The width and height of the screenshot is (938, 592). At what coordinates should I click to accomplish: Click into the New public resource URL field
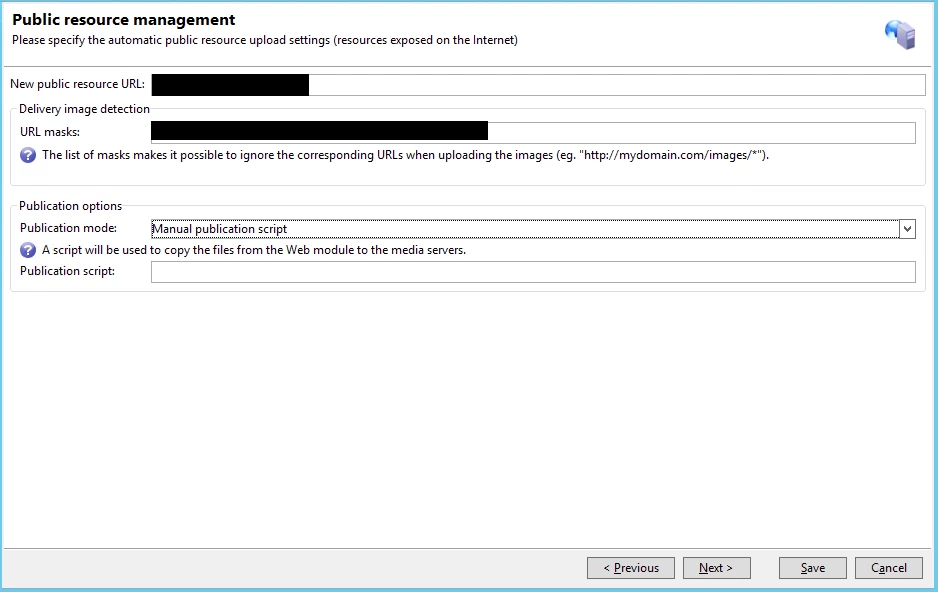(538, 84)
